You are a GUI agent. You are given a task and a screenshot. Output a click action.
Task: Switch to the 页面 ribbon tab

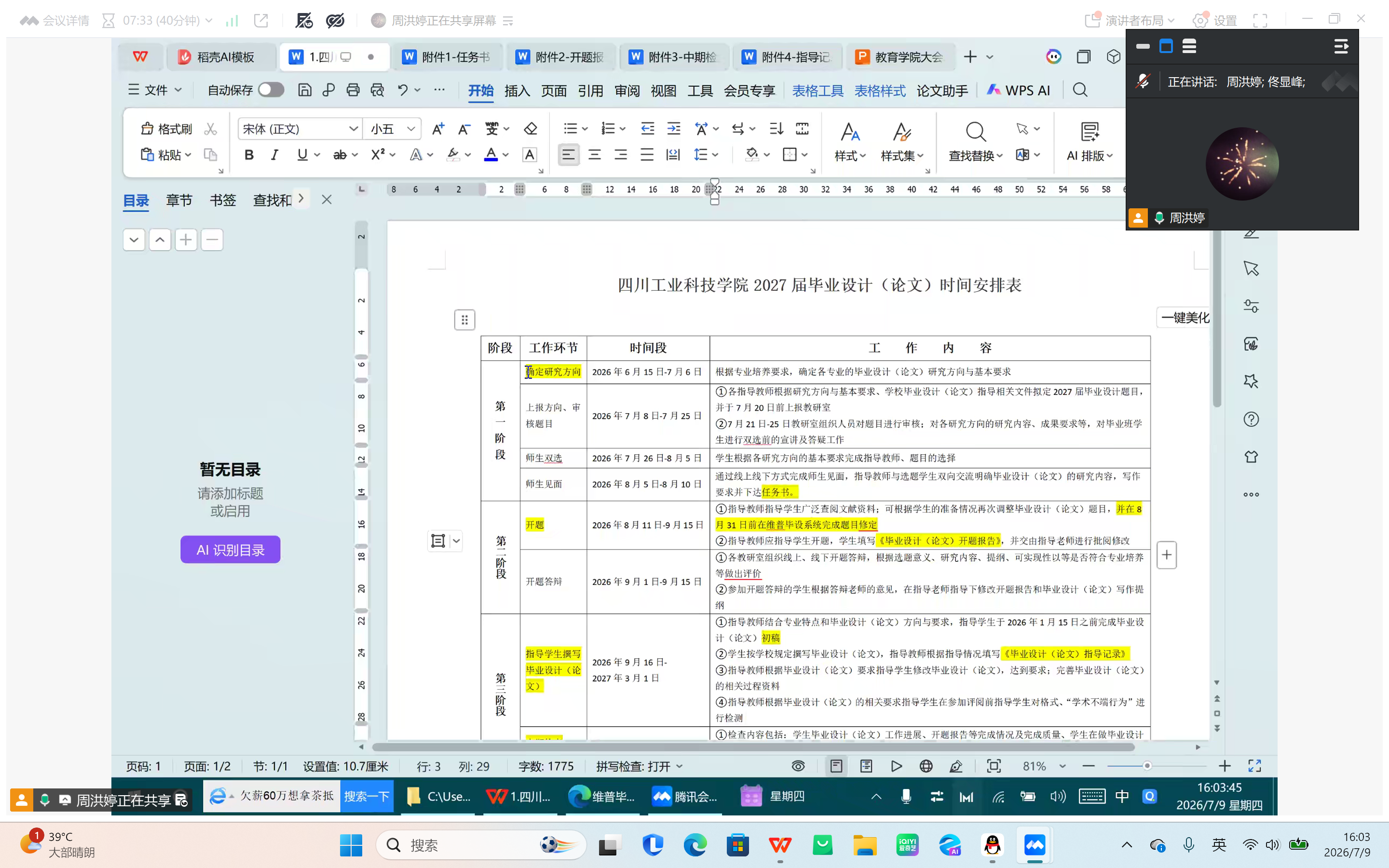click(554, 91)
